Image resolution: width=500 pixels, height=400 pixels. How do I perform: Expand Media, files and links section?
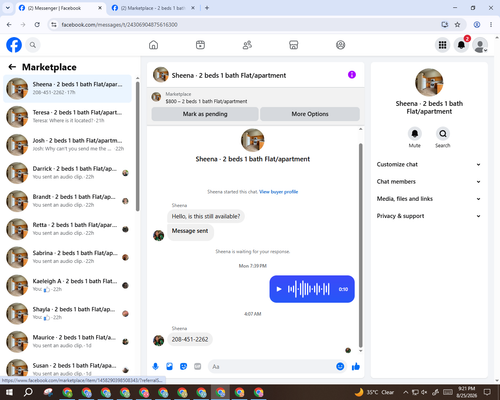429,199
